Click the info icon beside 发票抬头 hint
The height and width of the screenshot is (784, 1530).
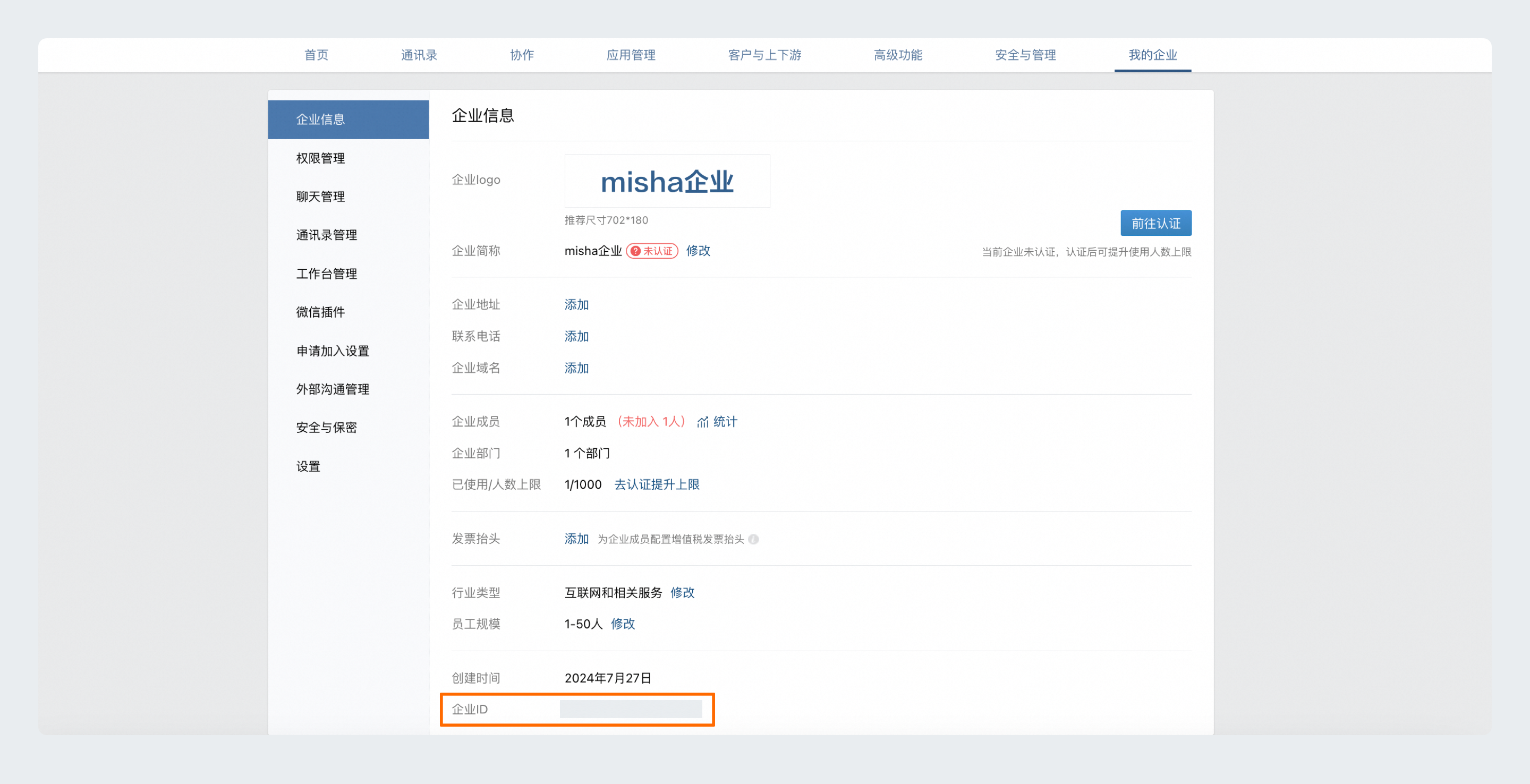[x=753, y=539]
